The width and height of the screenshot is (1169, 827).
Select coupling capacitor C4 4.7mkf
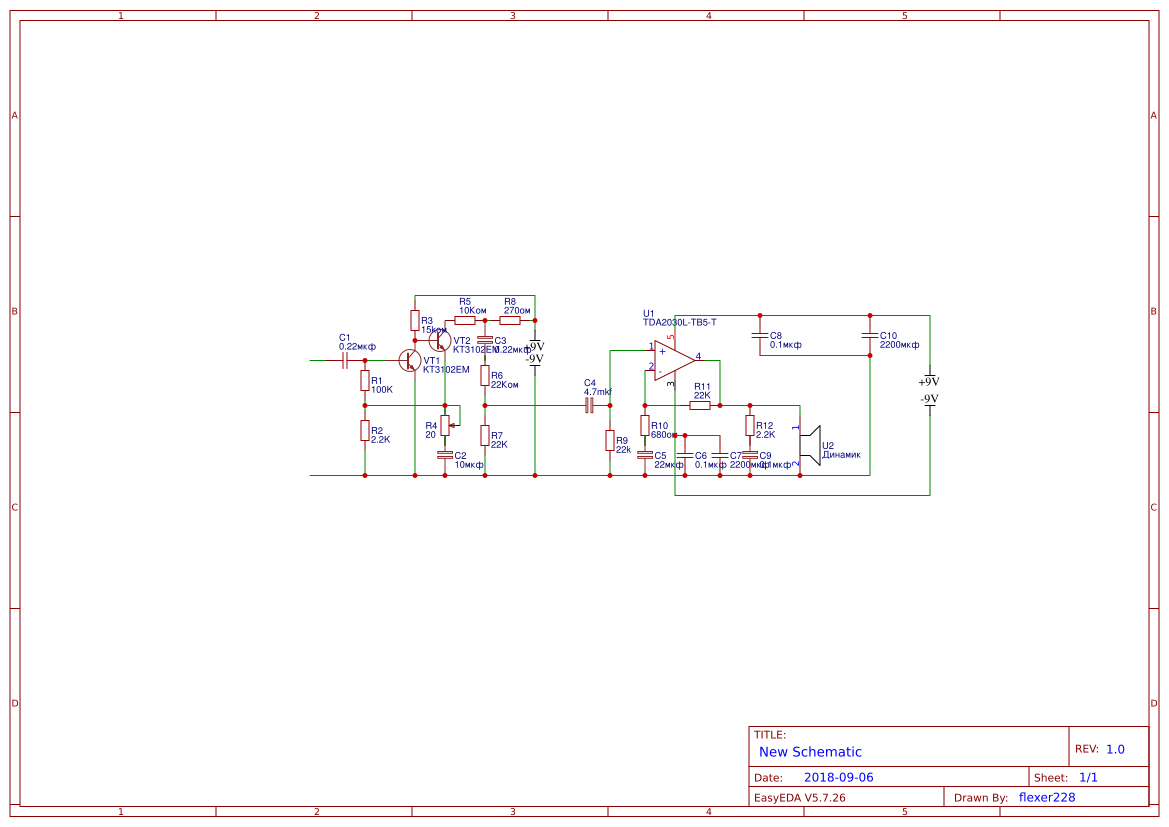click(589, 407)
